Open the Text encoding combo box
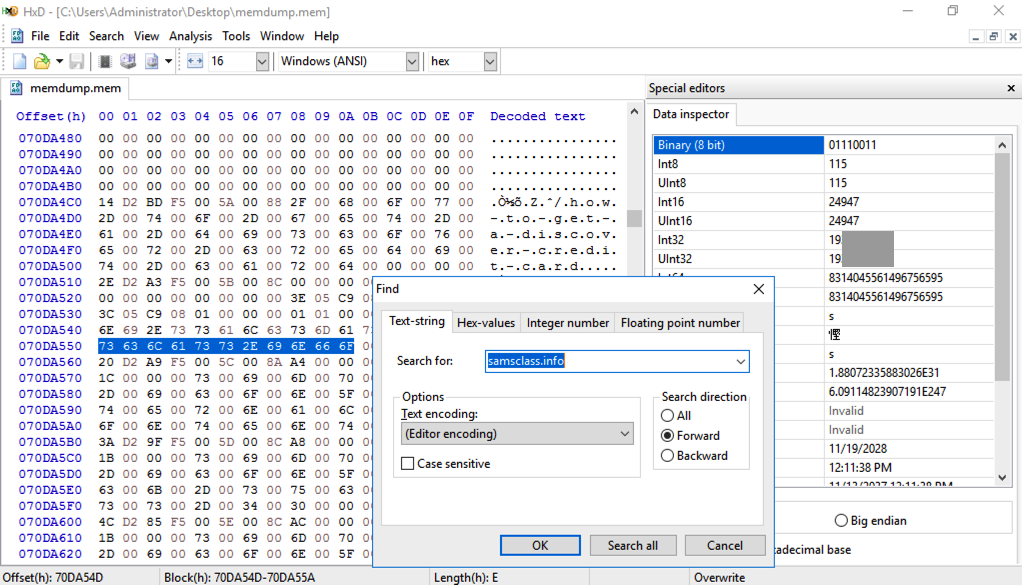1022x585 pixels. 518,434
